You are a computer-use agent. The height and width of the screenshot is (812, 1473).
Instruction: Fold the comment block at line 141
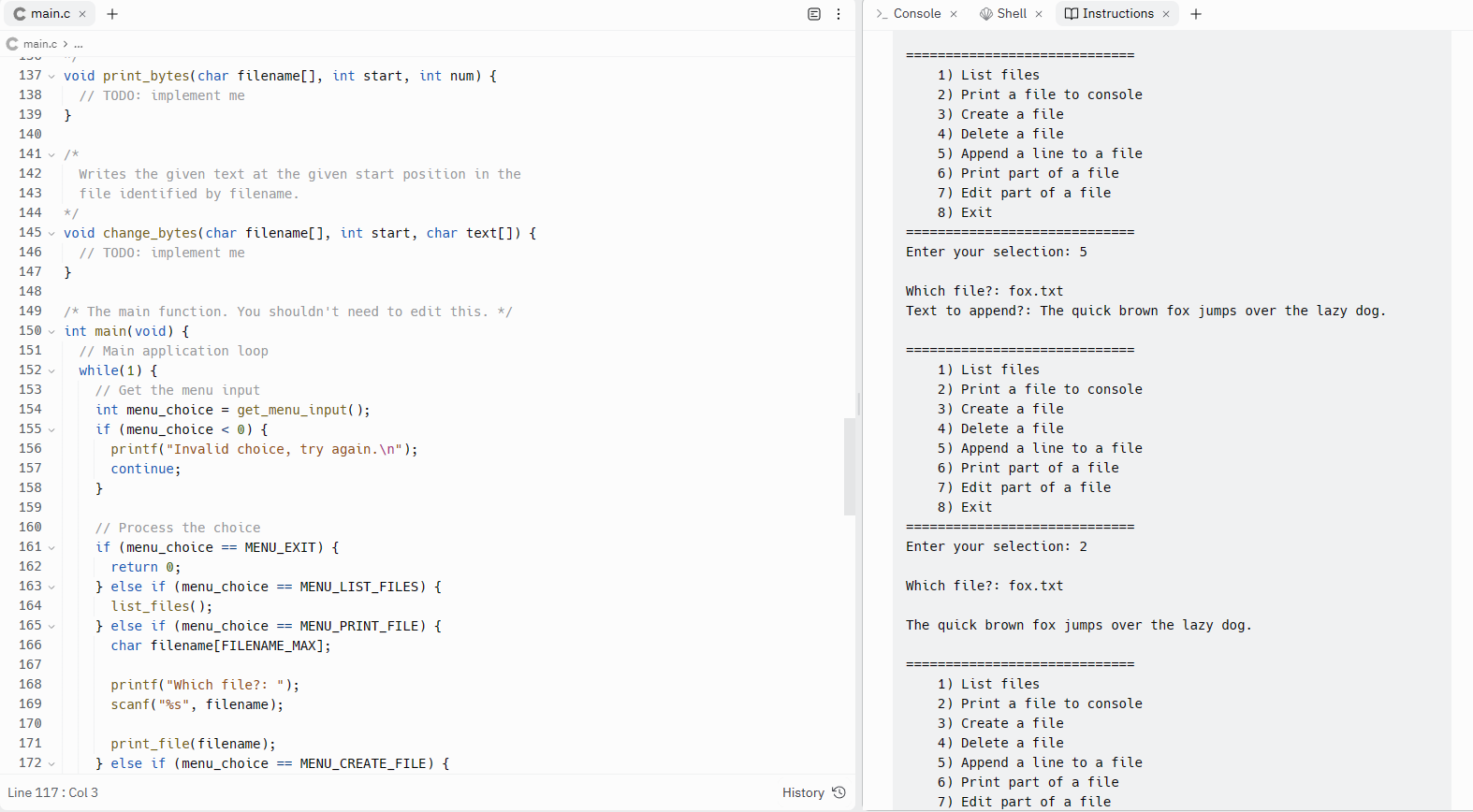pos(51,154)
